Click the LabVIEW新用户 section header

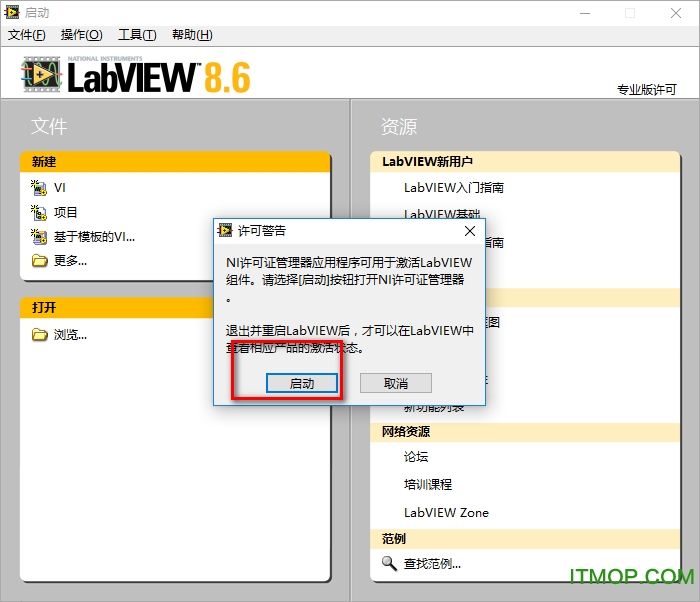coord(525,162)
